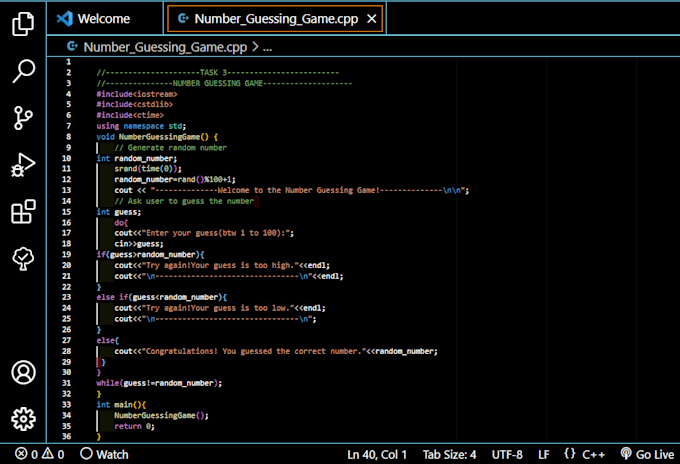This screenshot has height=464, width=680.
Task: Click on '#include<ctime>' line
Action: click(x=130, y=115)
